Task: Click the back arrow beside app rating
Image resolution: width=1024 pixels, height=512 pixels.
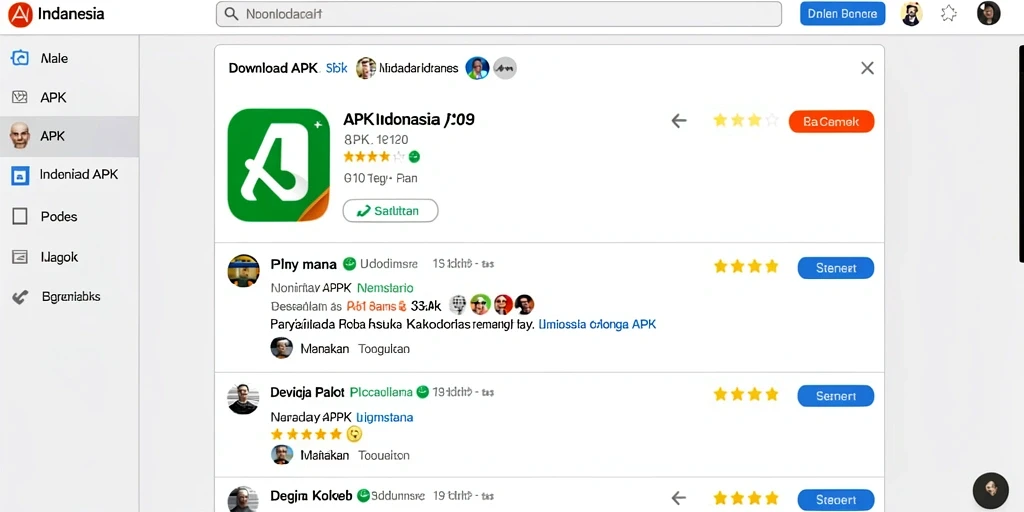Action: tap(679, 121)
